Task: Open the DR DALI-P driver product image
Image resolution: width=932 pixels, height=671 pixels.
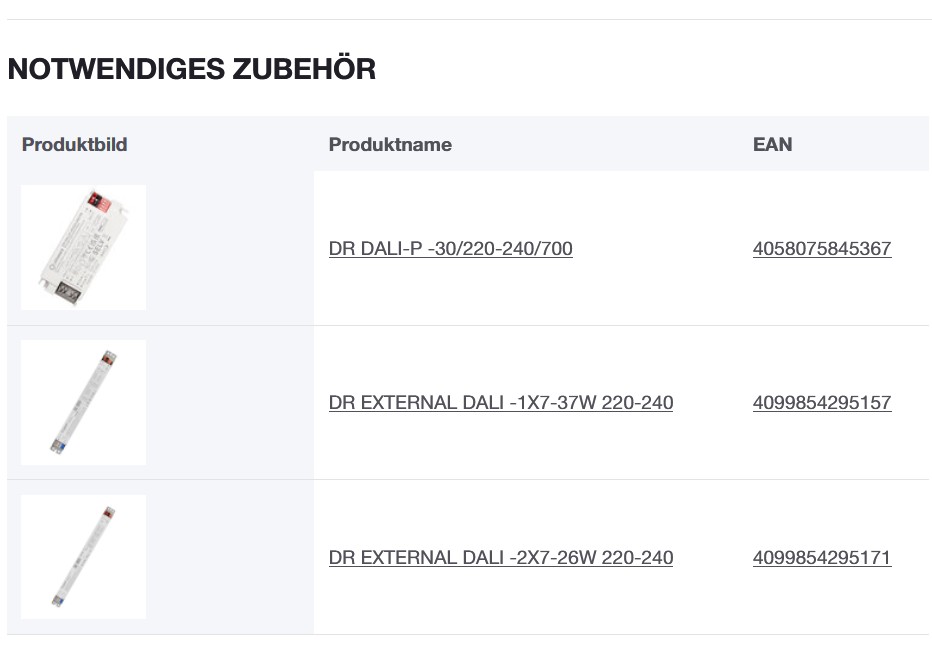Action: coord(83,248)
